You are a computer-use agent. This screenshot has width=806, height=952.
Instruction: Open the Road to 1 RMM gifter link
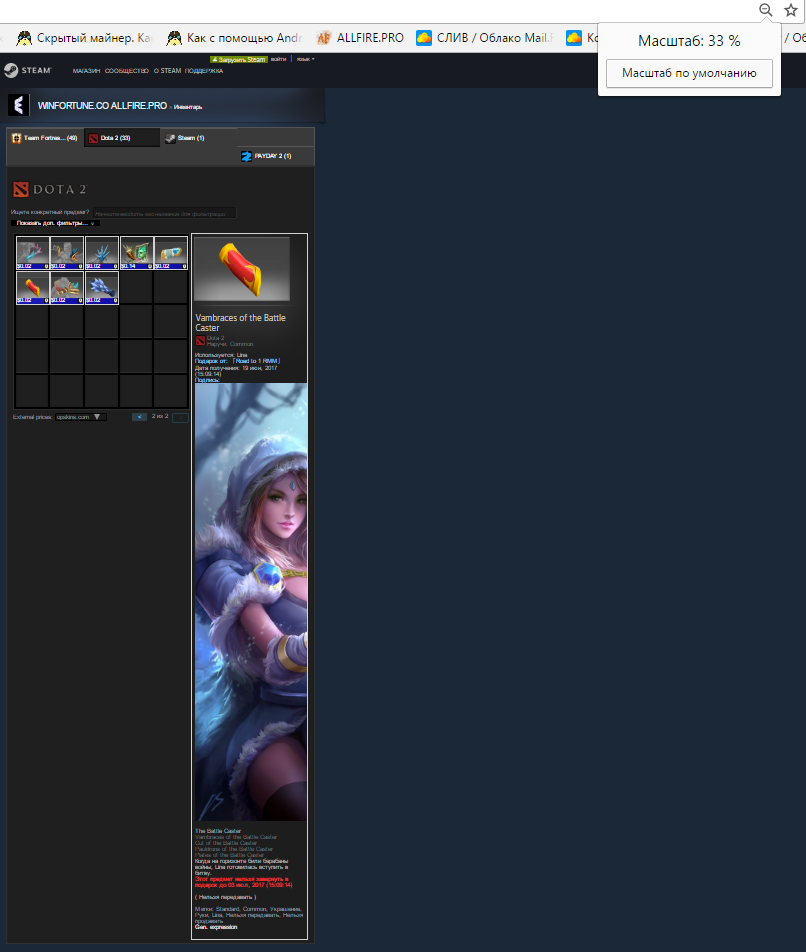(256, 361)
